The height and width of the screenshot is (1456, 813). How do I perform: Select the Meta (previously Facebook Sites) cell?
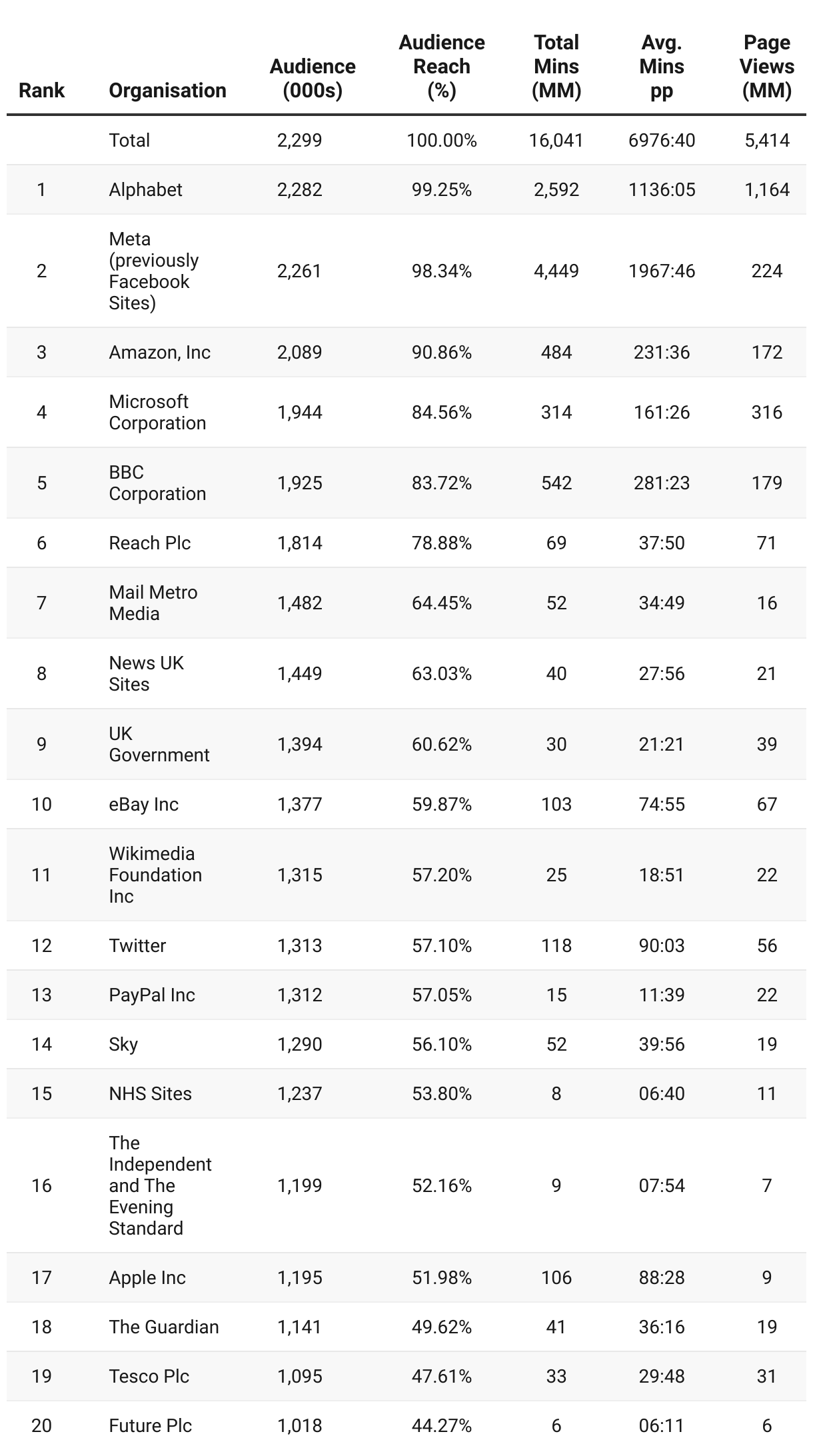pyautogui.click(x=153, y=271)
